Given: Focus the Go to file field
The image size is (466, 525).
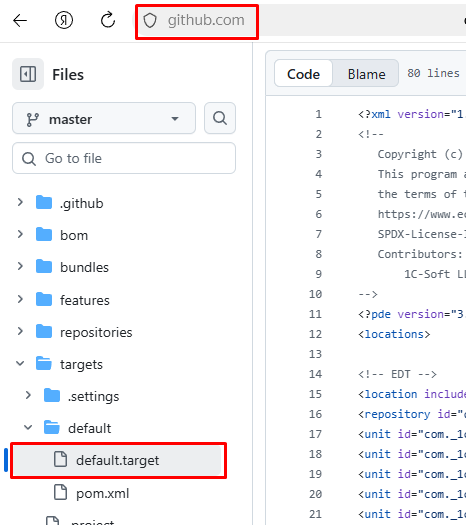Looking at the screenshot, I should click(124, 158).
